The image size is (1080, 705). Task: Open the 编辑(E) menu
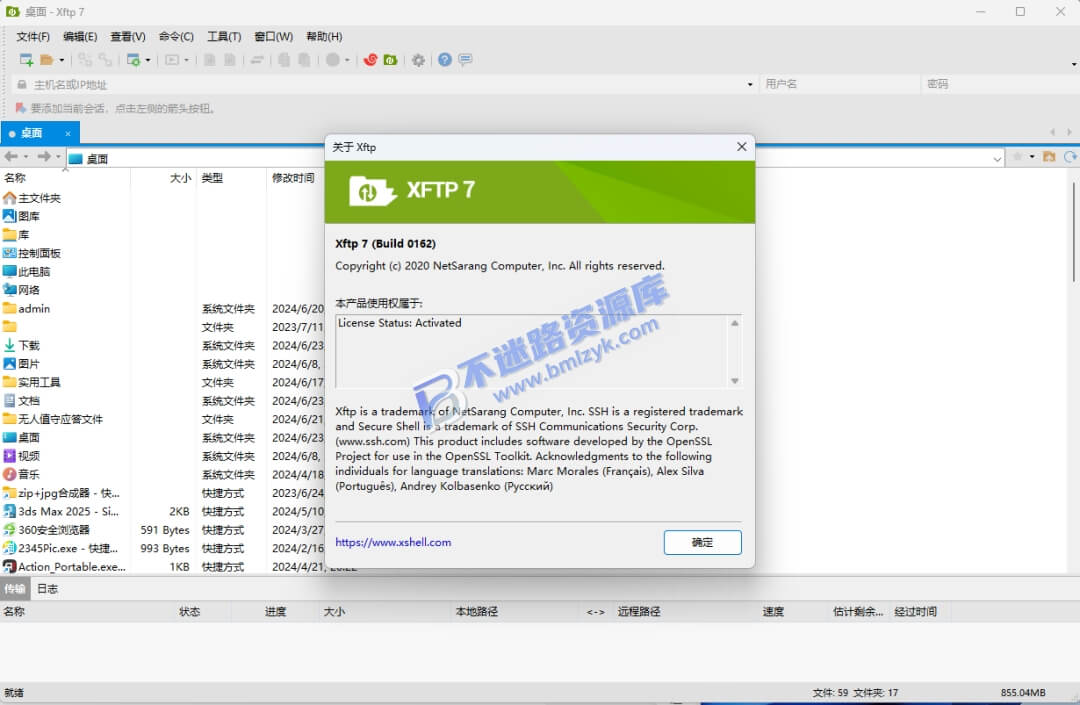(80, 36)
